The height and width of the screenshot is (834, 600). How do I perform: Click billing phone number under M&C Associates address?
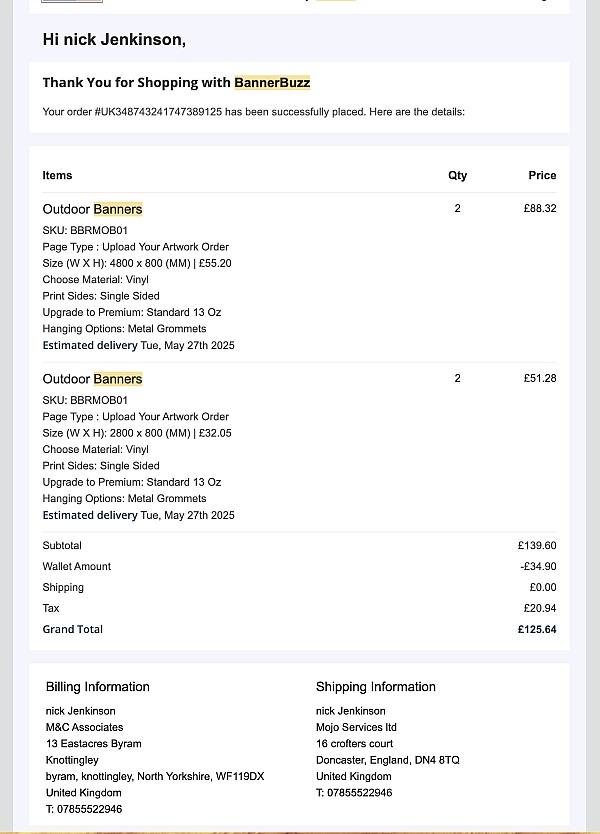click(x=84, y=809)
